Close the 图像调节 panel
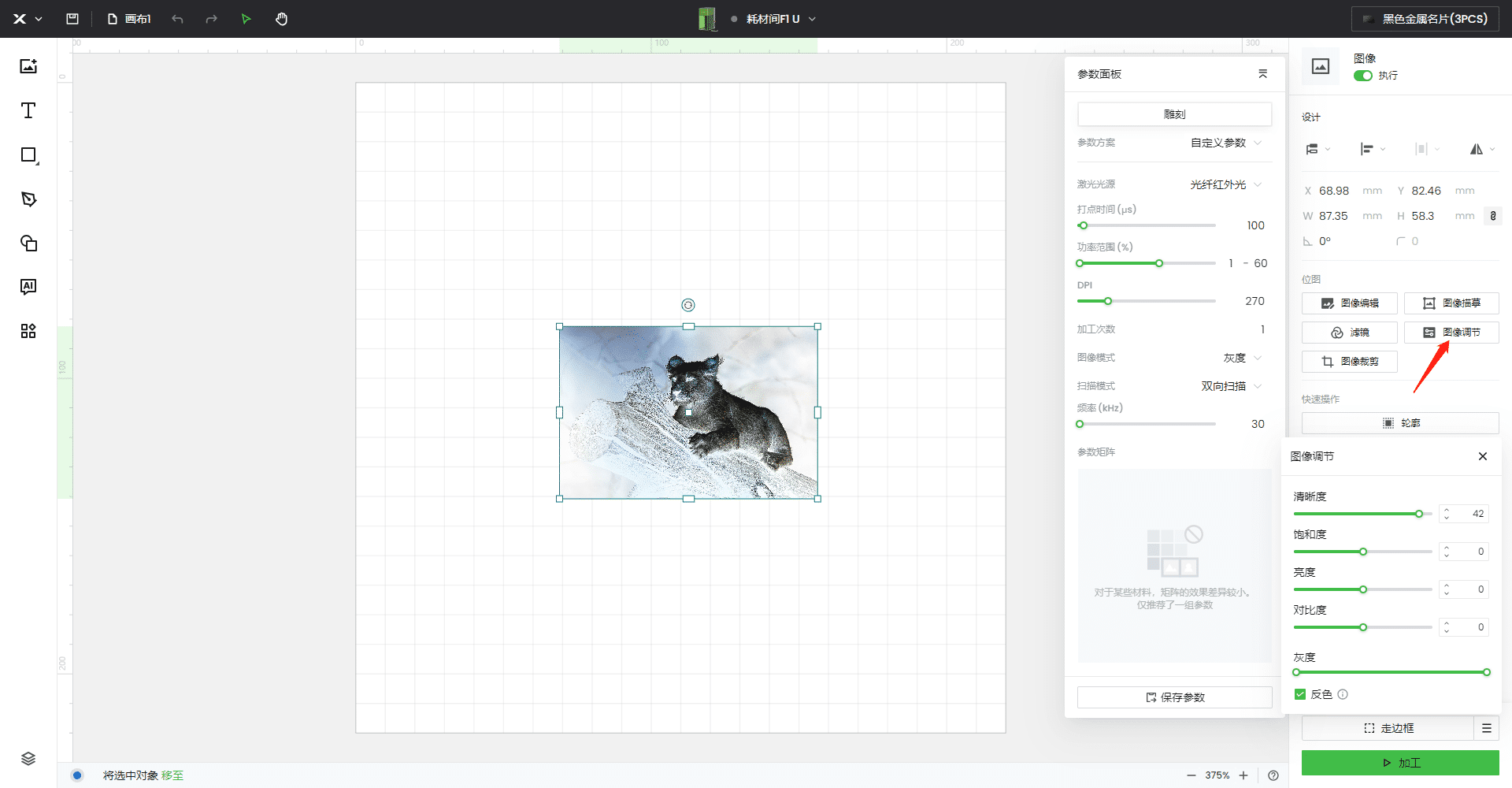This screenshot has width=1512, height=788. (1482, 456)
